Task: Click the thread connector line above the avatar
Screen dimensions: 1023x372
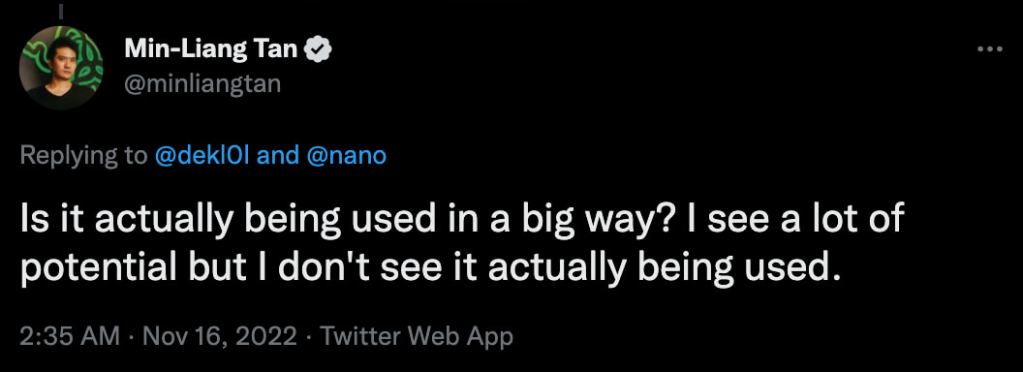Action: click(x=61, y=10)
